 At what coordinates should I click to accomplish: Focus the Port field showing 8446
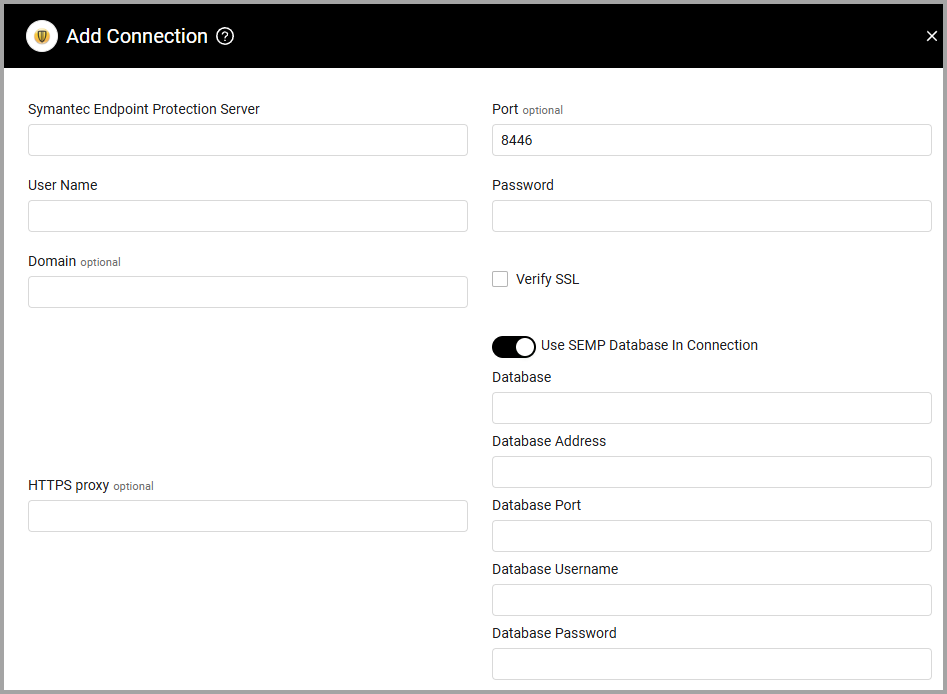[x=711, y=140]
